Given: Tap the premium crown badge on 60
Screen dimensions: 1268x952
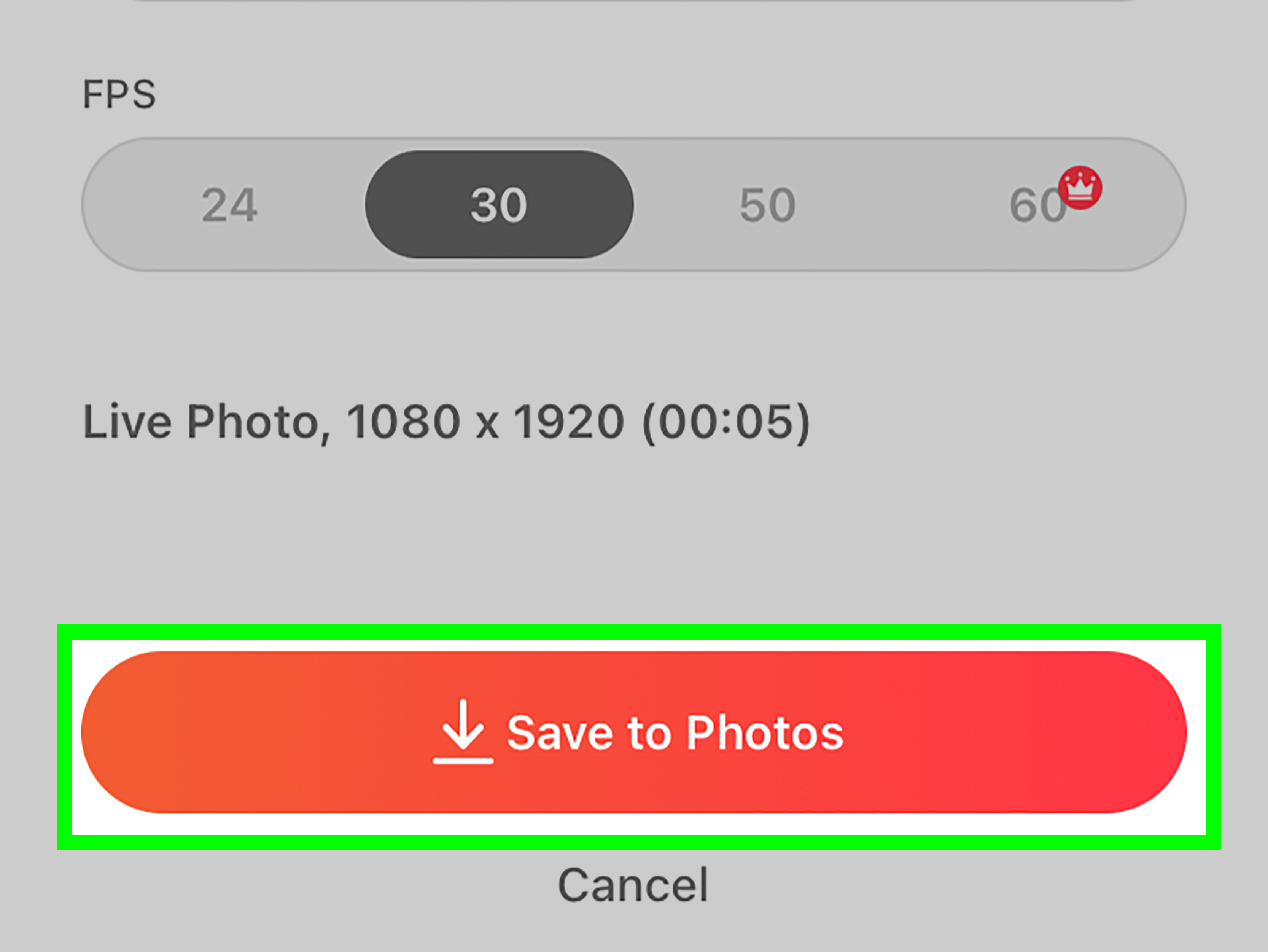Looking at the screenshot, I should [1079, 188].
